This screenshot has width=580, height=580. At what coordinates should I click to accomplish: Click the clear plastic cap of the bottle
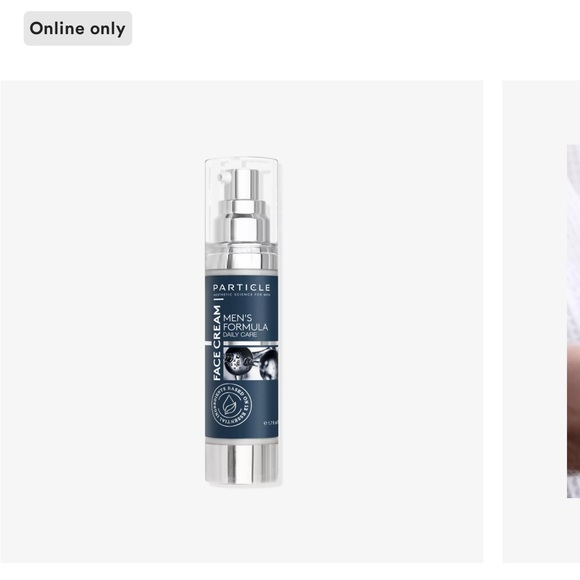coord(242,206)
